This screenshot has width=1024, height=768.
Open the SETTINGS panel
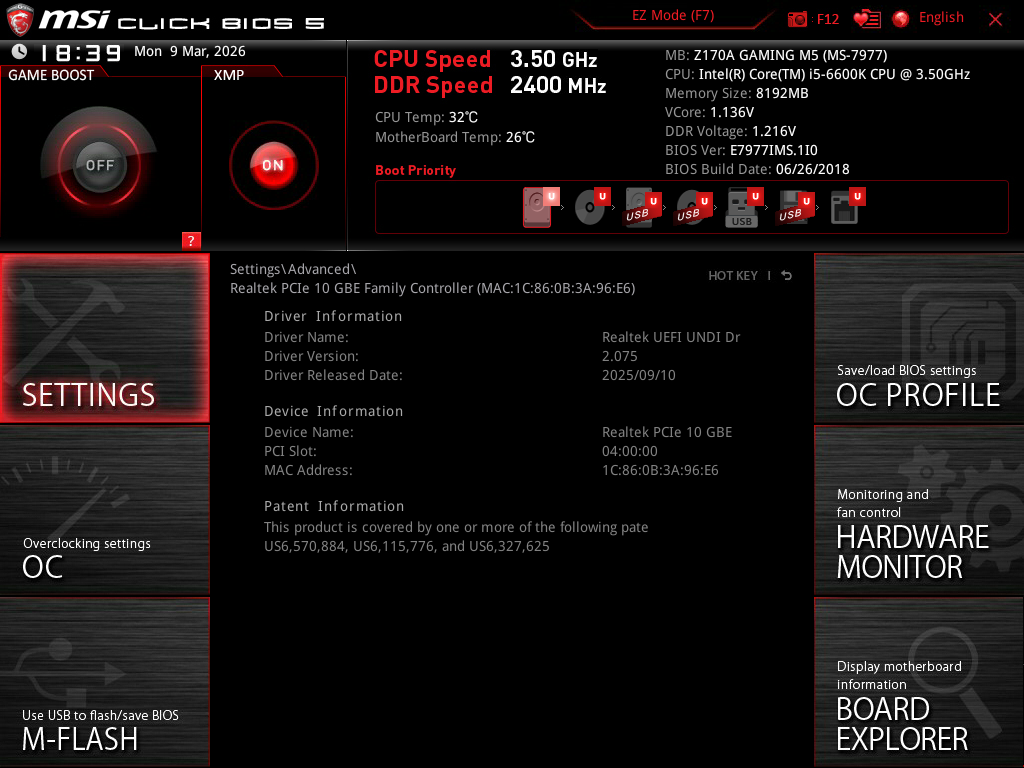(104, 338)
